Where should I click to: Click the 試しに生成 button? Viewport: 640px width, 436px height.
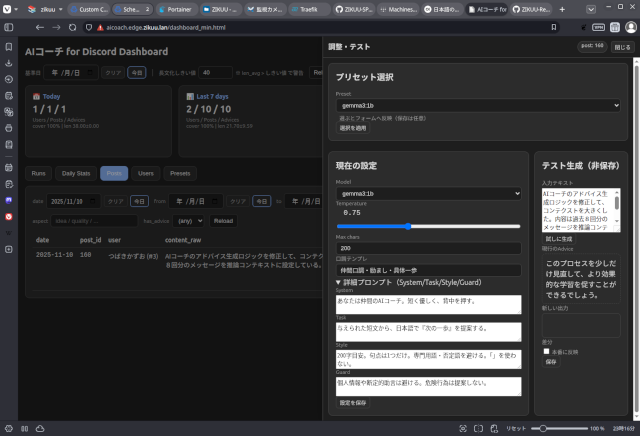(x=558, y=239)
